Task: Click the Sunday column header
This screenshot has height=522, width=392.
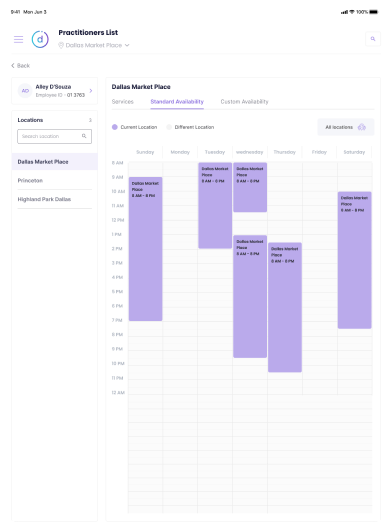Action: pos(145,152)
